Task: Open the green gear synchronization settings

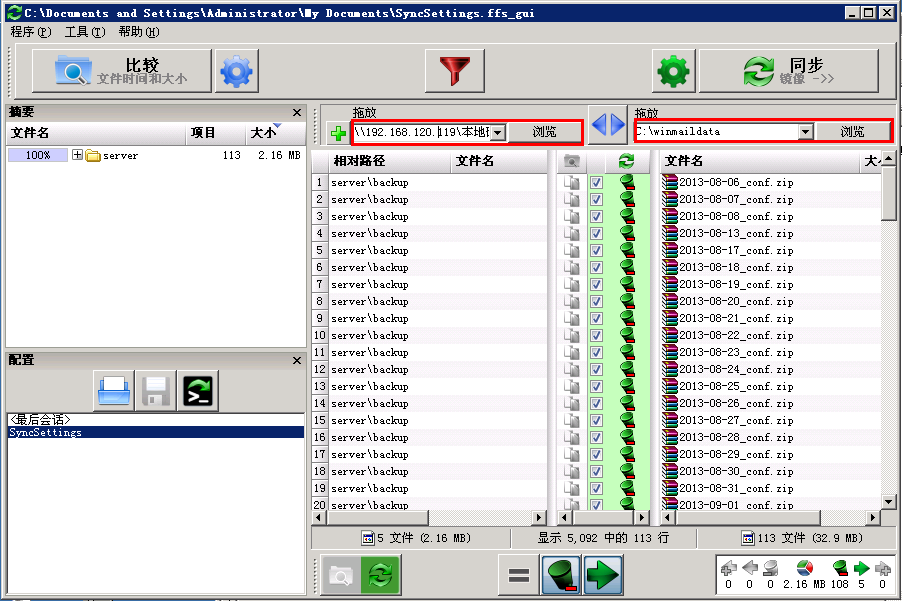Action: pos(674,72)
